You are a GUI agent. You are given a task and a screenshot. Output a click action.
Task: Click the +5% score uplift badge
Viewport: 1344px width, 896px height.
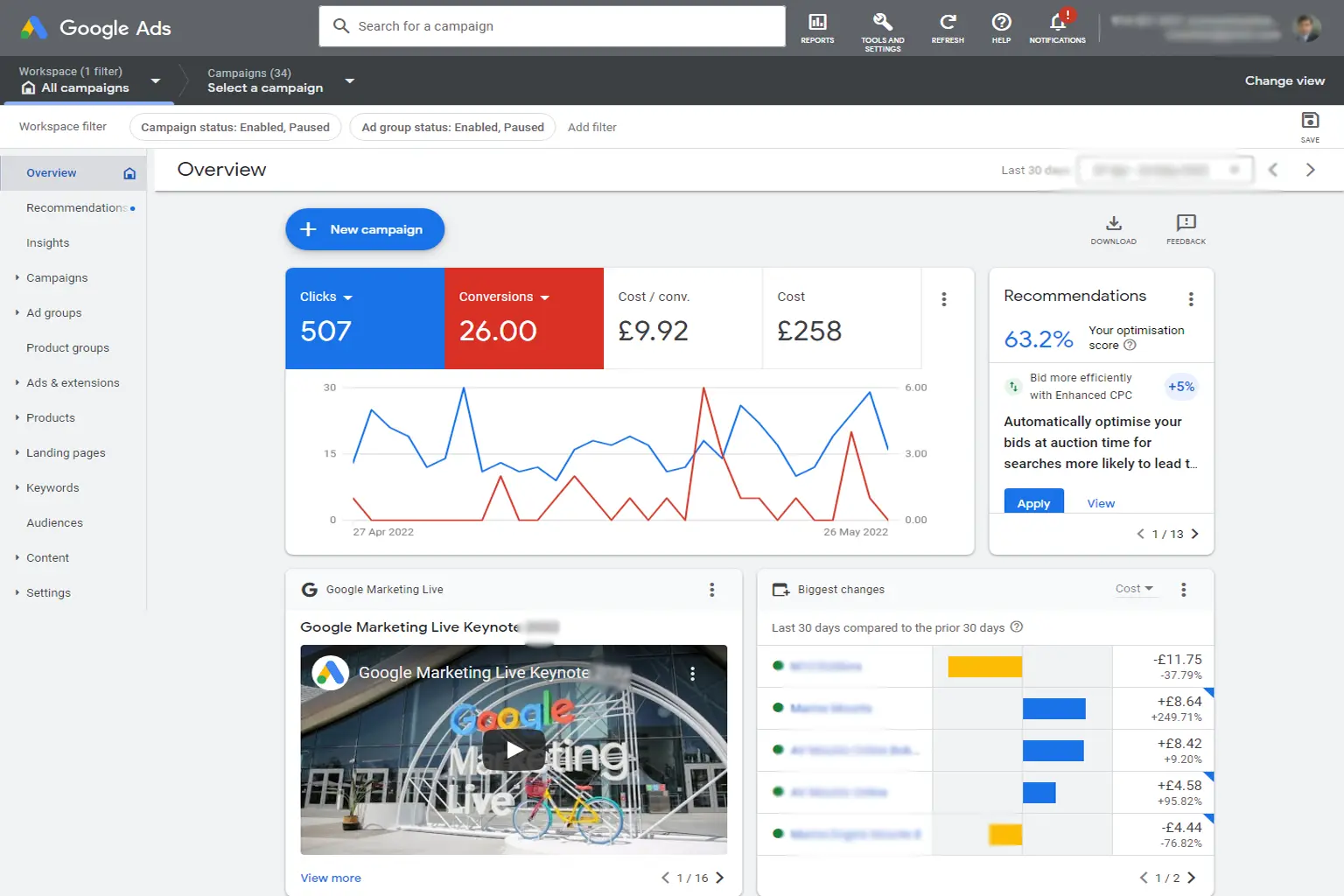pos(1180,387)
